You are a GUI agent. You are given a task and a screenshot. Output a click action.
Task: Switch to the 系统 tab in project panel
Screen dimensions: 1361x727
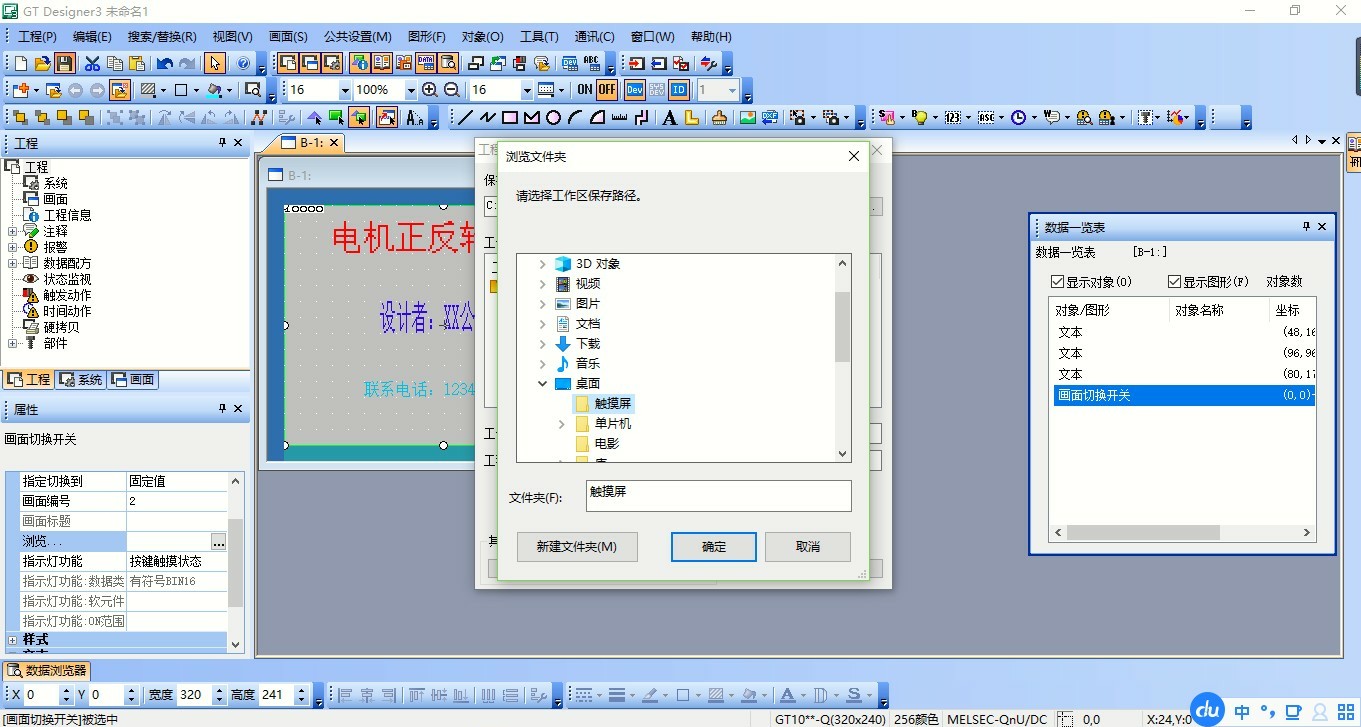[x=81, y=380]
